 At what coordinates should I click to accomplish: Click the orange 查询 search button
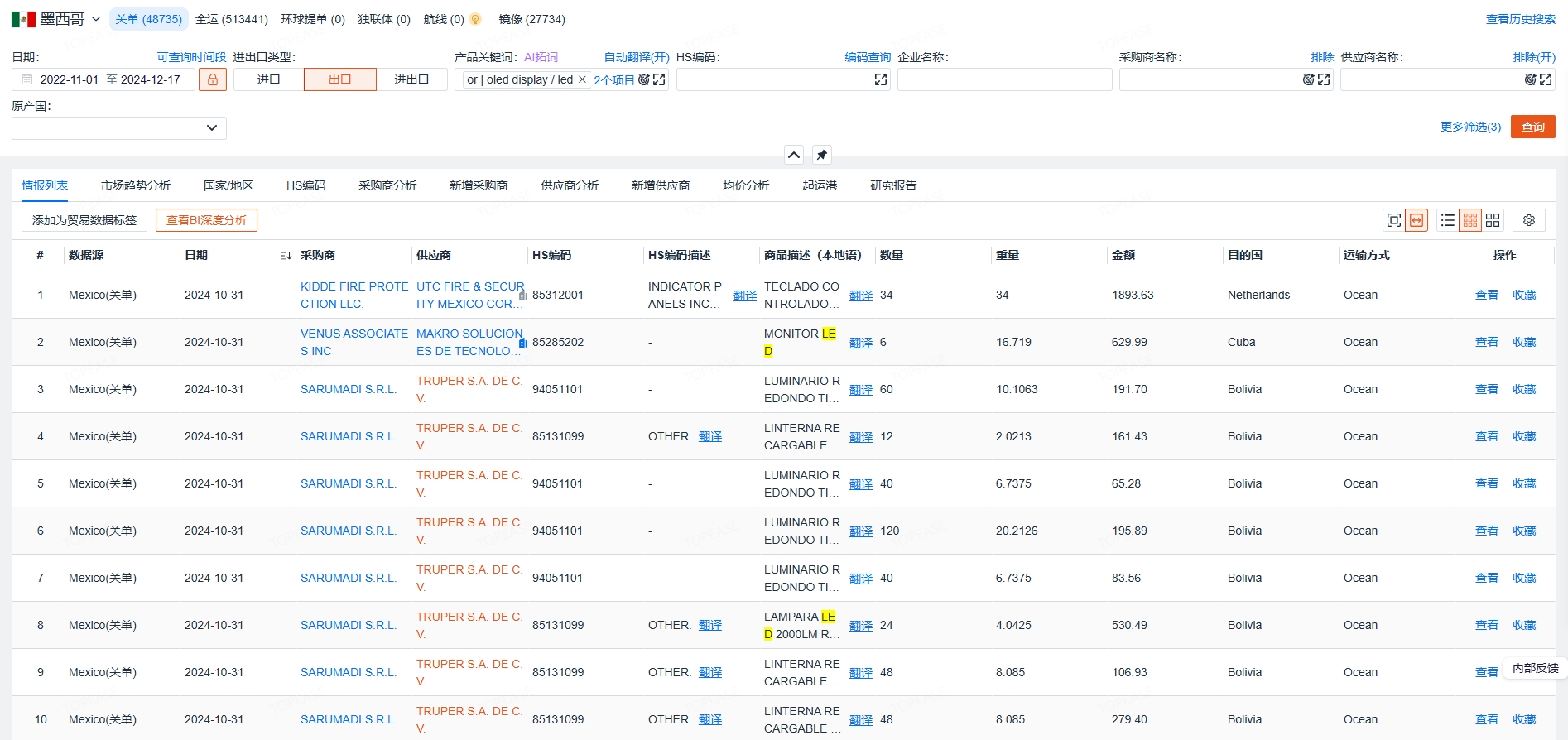tap(1532, 127)
